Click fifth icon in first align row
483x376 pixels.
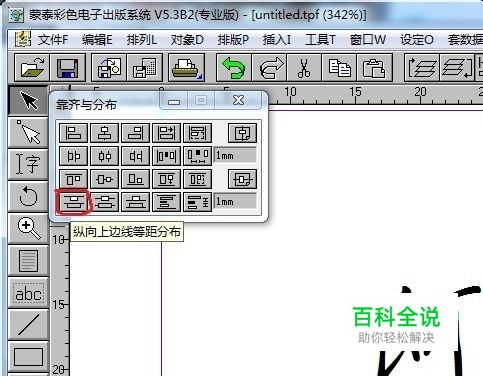(198, 133)
